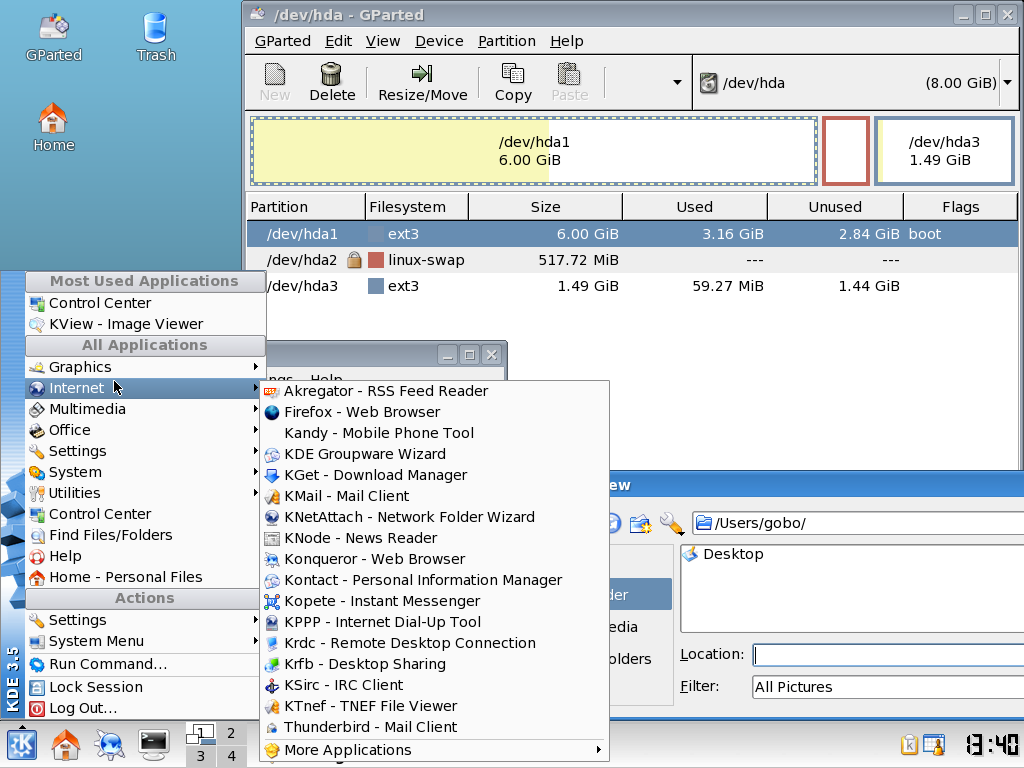Click the Filter combo box field

click(888, 687)
